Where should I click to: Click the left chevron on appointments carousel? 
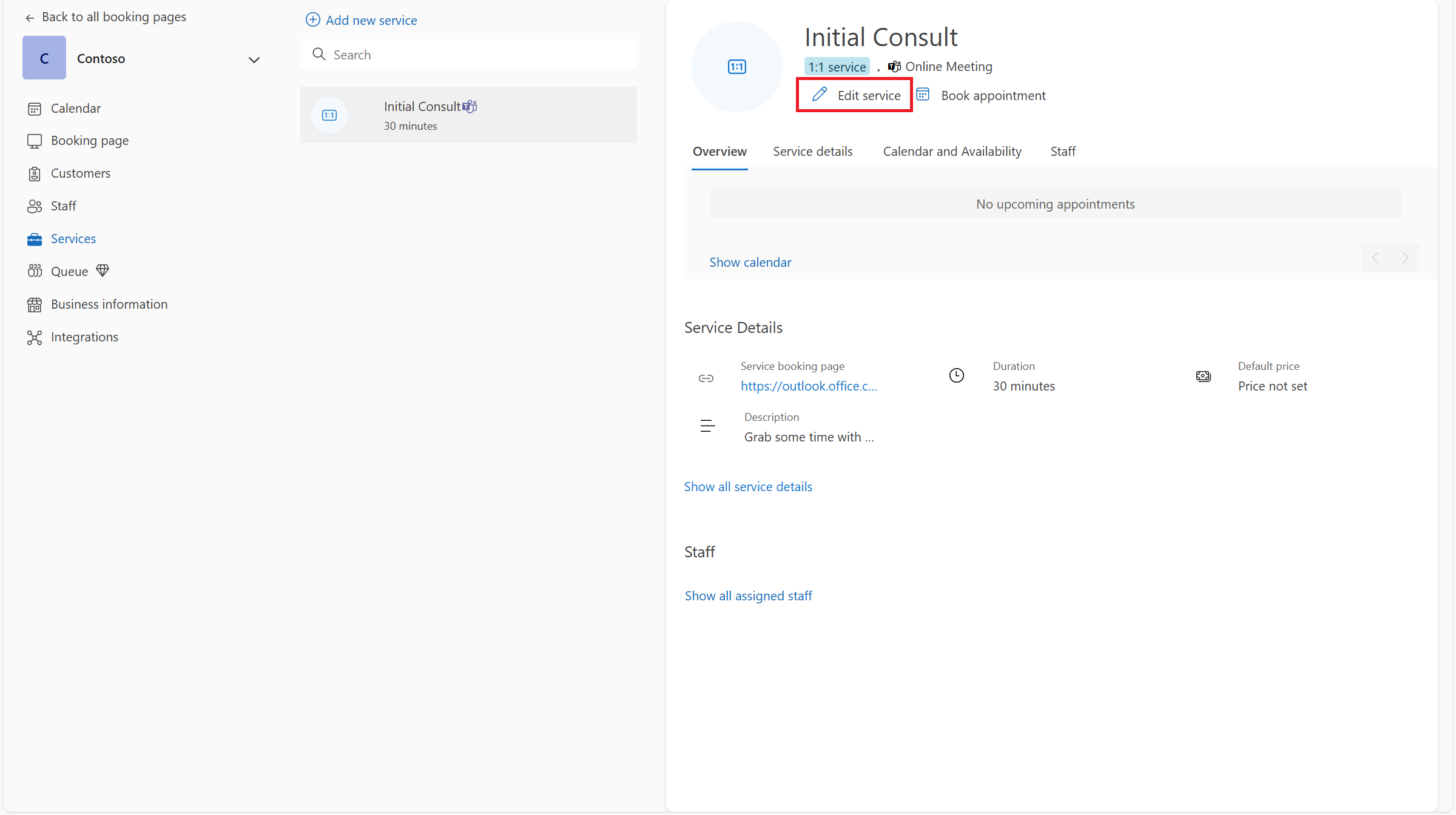click(1375, 257)
